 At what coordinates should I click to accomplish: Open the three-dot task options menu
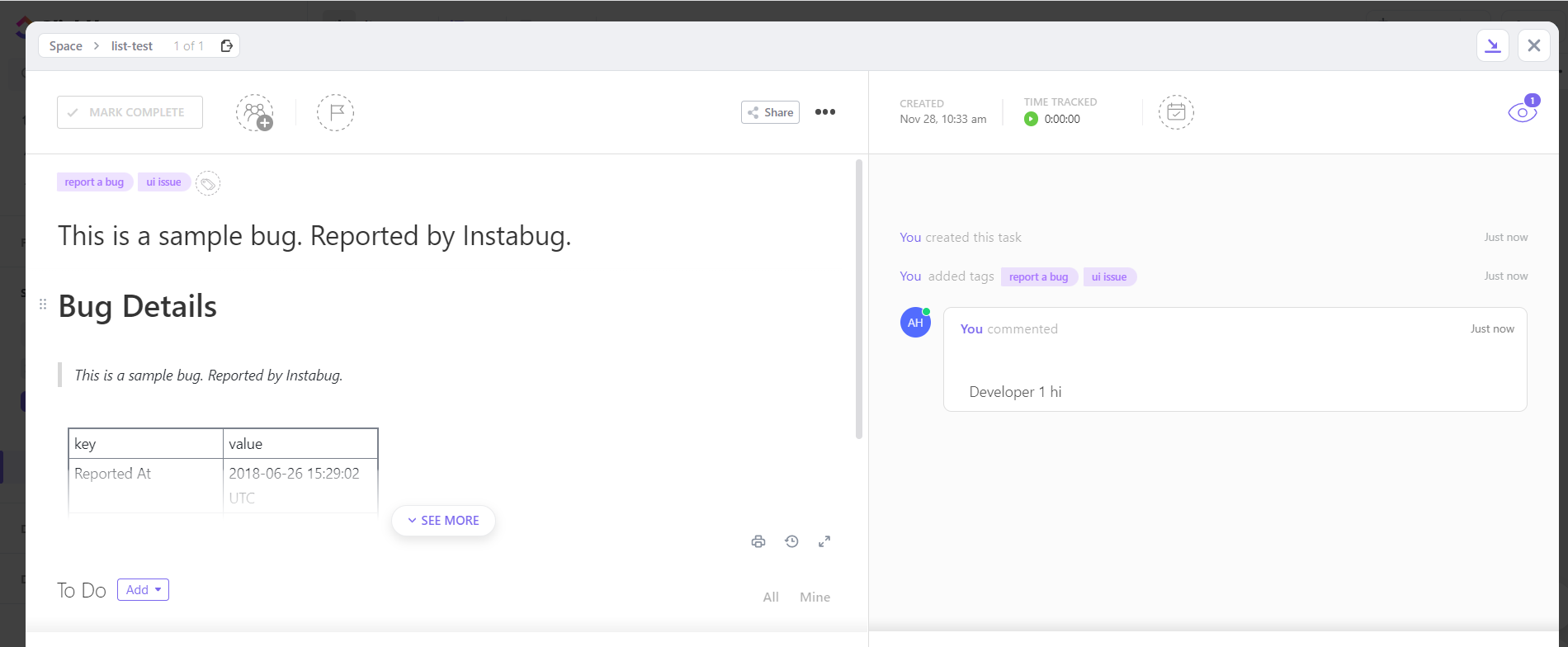pos(825,112)
